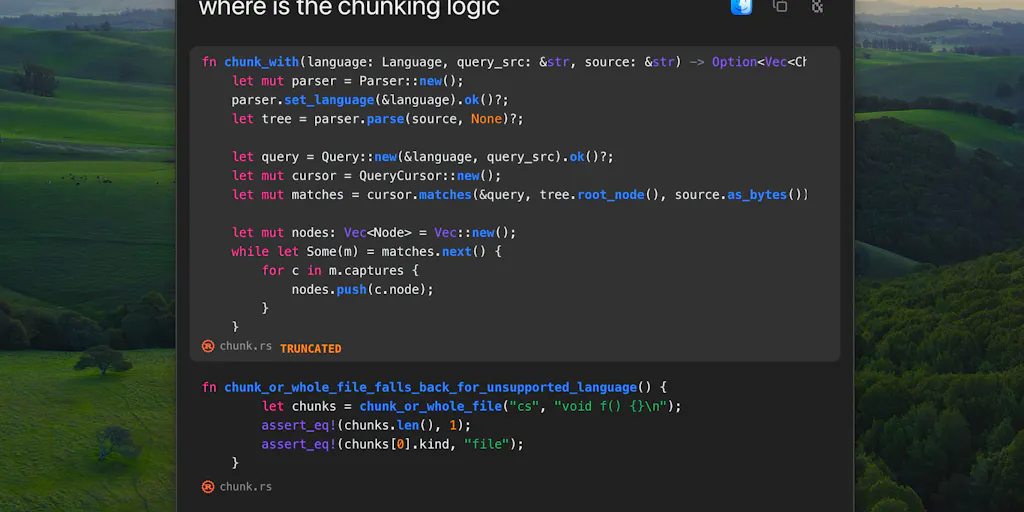Screen dimensions: 1024x512
Task: Click the 'assert_eq!(chunks.len(), 1);' line
Action: pyautogui.click(x=366, y=425)
